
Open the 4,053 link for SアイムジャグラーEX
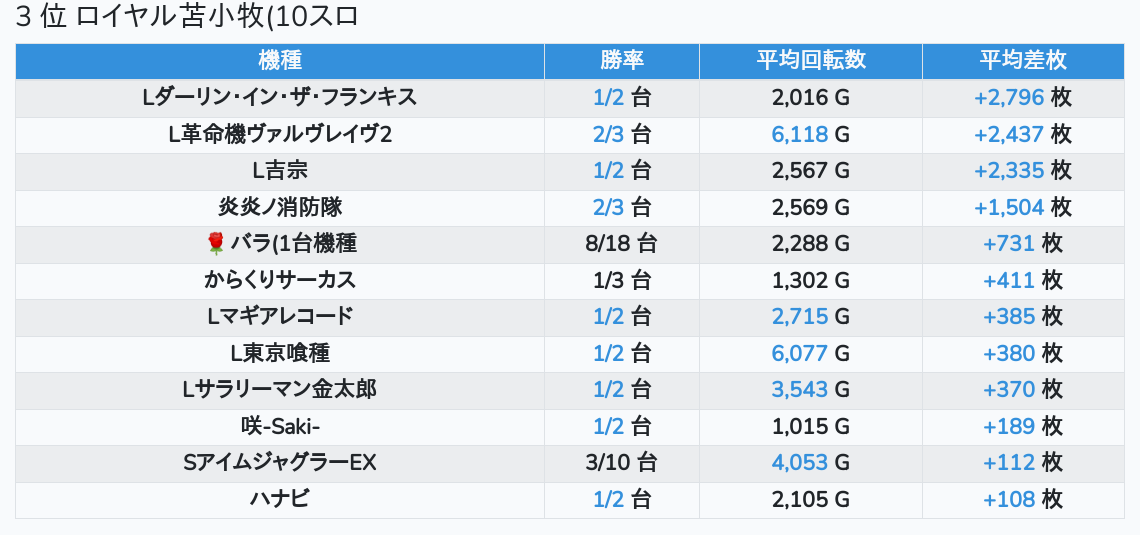click(x=800, y=462)
